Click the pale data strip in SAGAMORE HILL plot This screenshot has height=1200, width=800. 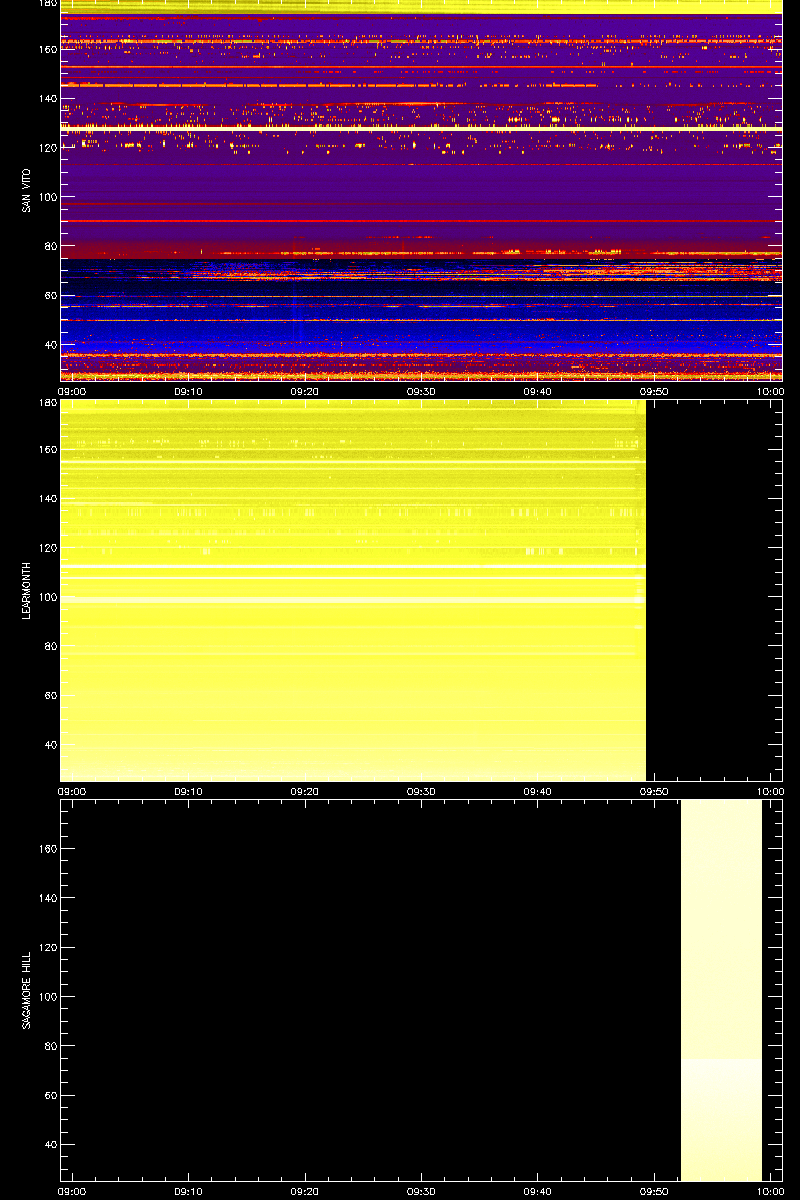(721, 990)
